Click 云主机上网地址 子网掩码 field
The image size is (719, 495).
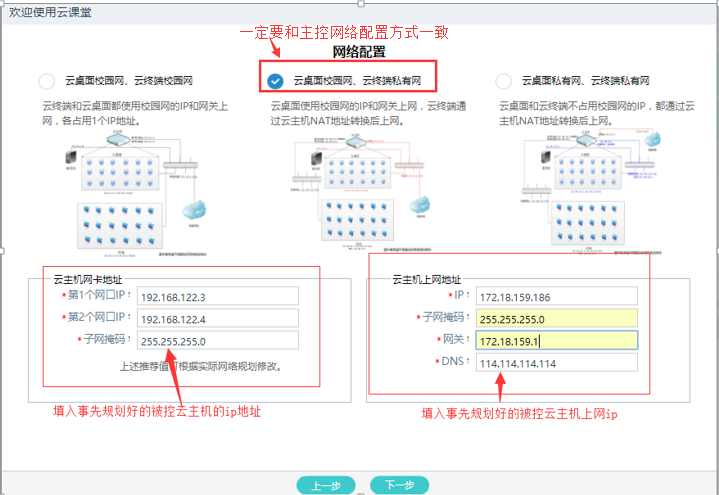(557, 318)
